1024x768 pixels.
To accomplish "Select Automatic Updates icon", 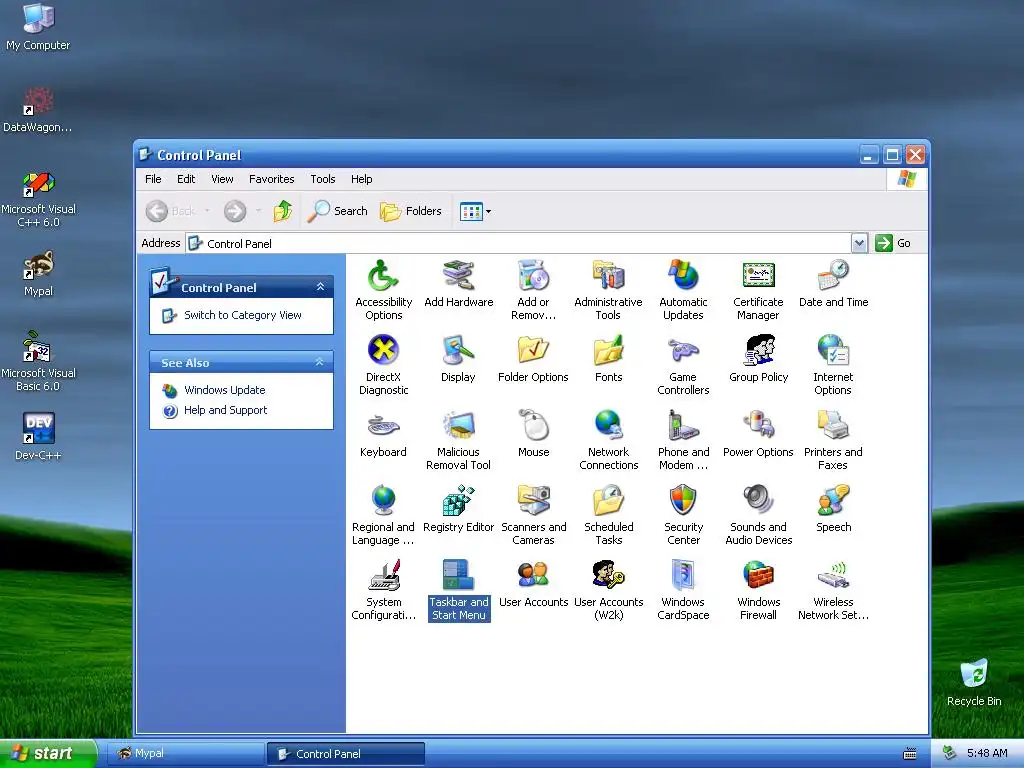I will (683, 276).
